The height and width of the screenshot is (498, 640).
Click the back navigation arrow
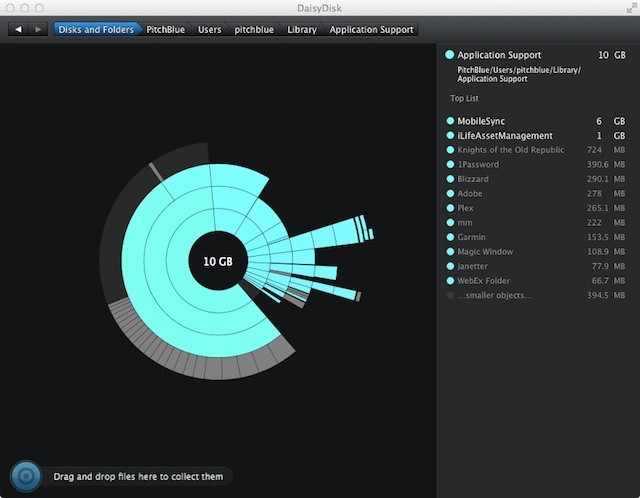click(x=19, y=30)
